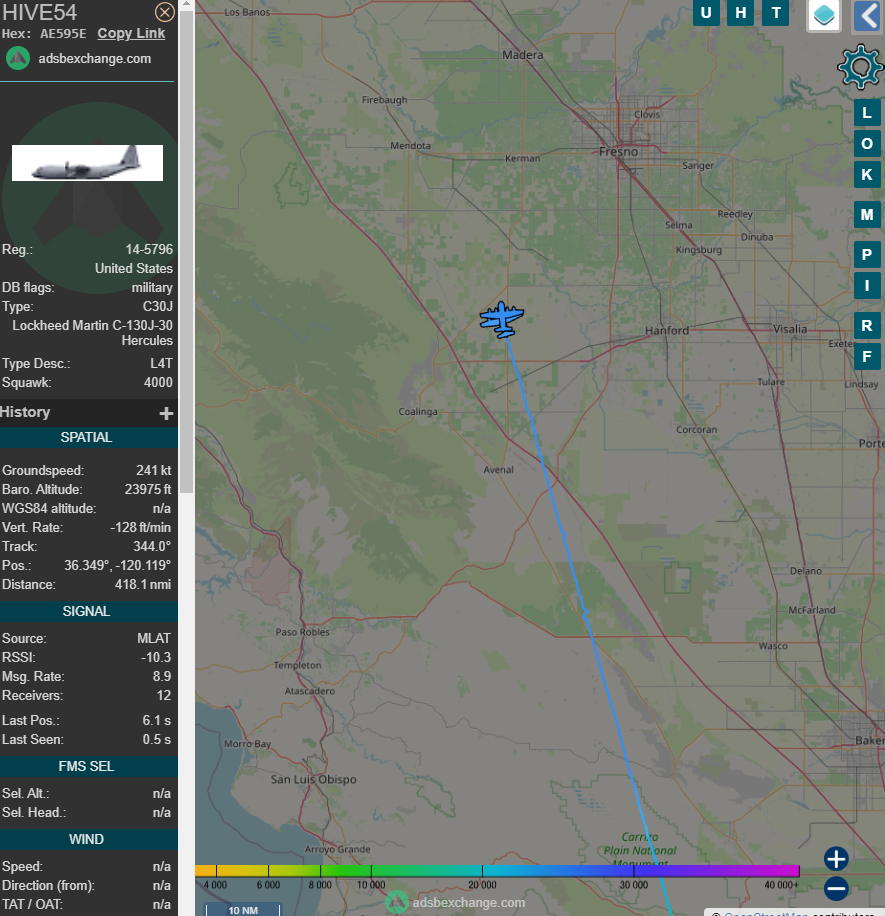Screen dimensions: 885x916
Task: Click the SIGNAL section header
Action: click(x=86, y=612)
